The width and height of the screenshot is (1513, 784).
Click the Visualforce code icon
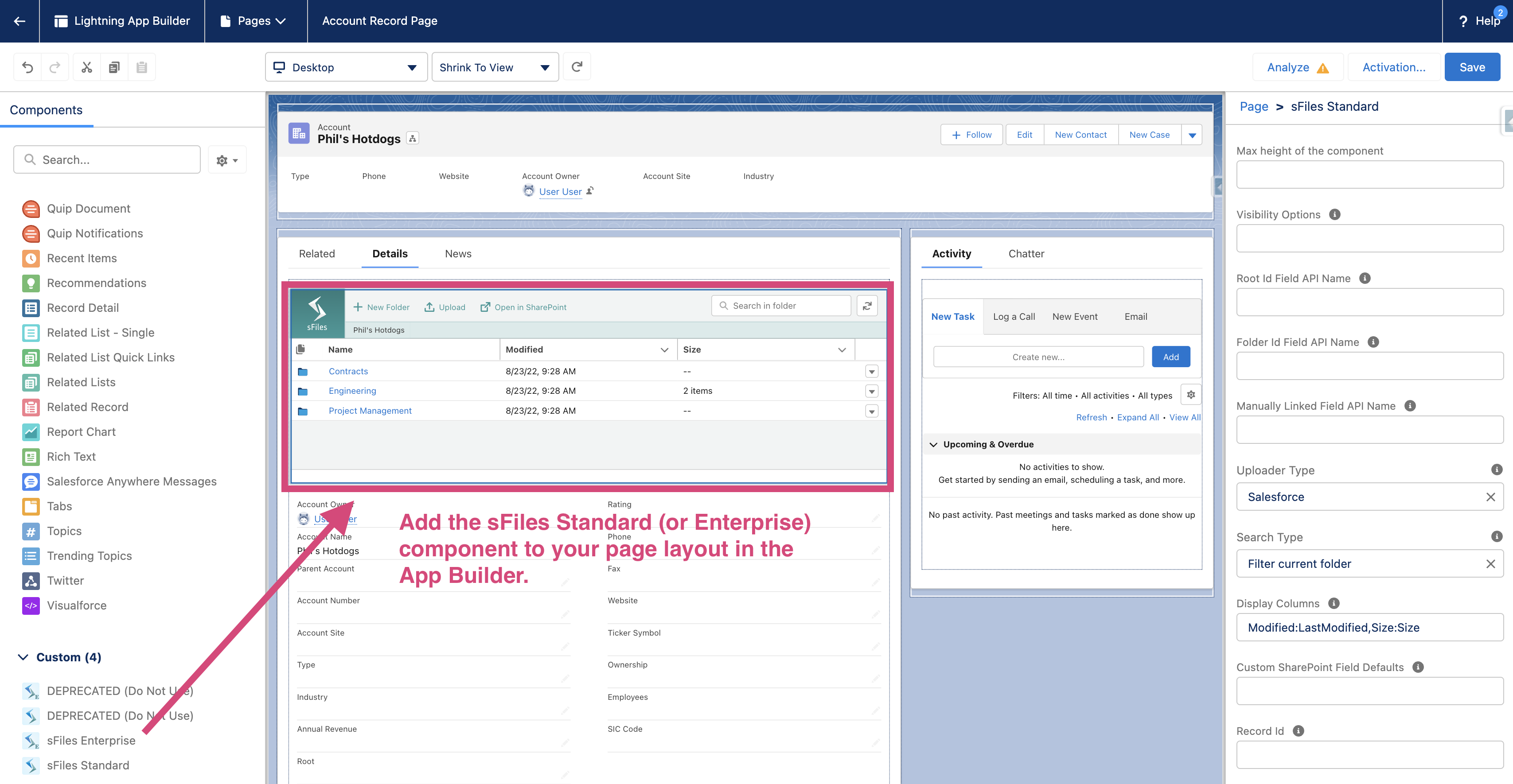[31, 605]
